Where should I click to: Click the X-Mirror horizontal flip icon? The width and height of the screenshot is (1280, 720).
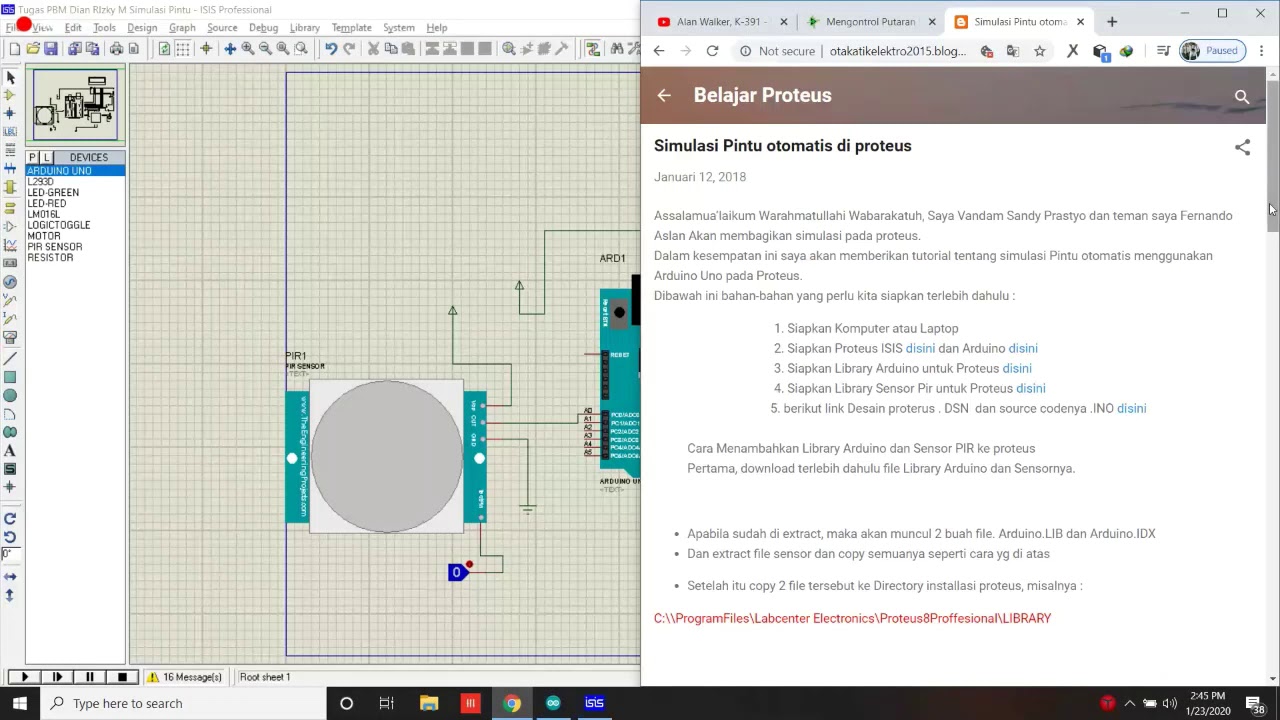[x=10, y=577]
